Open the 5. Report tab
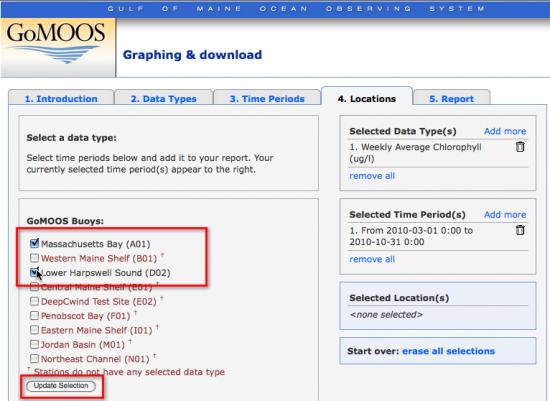 point(451,98)
